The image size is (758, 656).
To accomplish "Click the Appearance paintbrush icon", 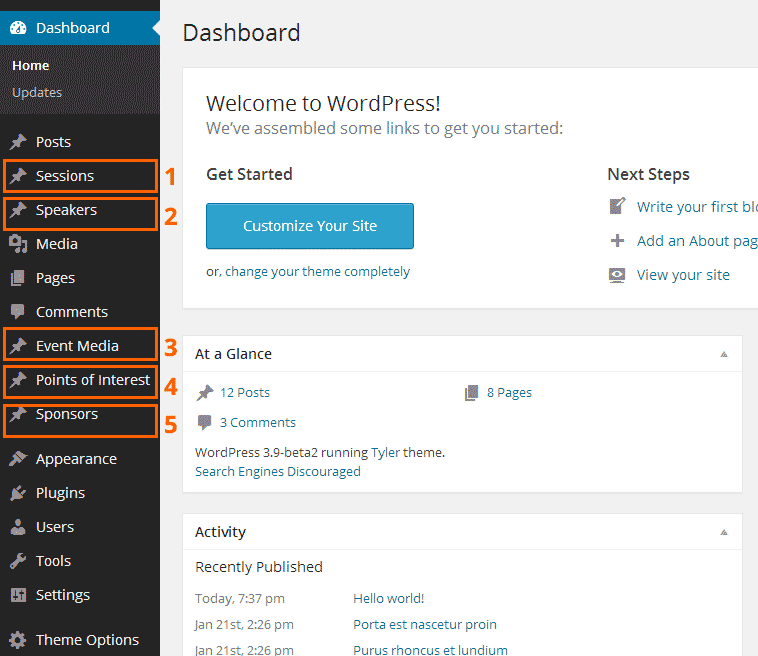I will 18,459.
